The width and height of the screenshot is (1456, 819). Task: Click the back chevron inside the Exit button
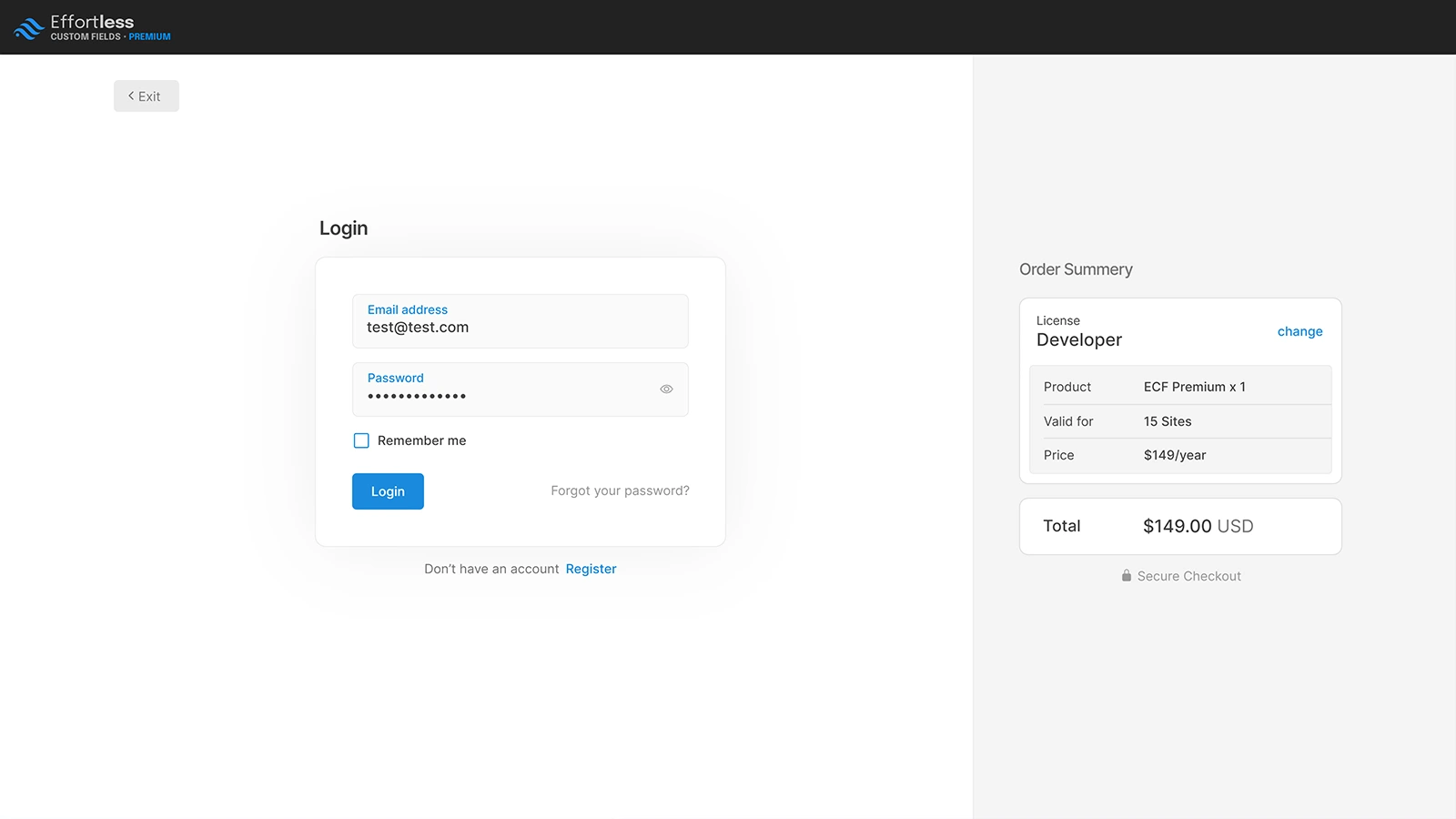130,96
